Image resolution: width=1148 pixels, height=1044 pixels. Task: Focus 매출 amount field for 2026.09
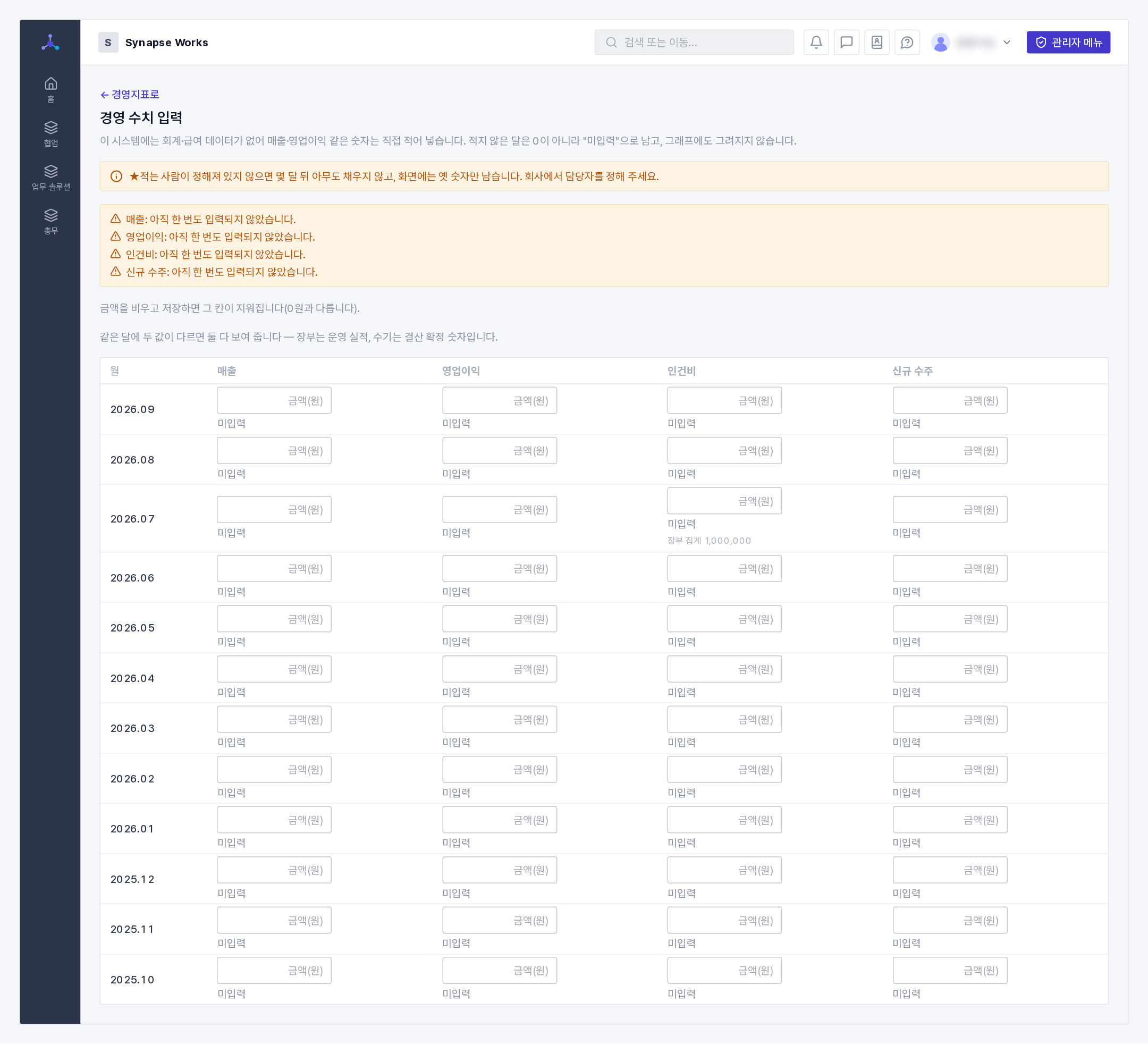(274, 400)
